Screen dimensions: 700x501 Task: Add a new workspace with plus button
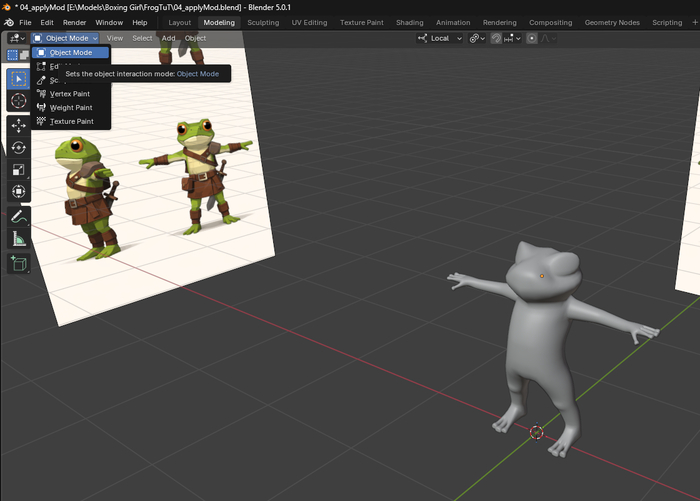[x=695, y=22]
